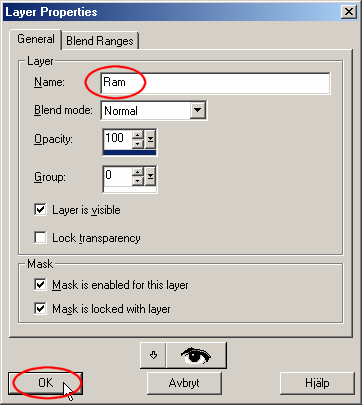Confirm with the OK button

click(x=45, y=383)
